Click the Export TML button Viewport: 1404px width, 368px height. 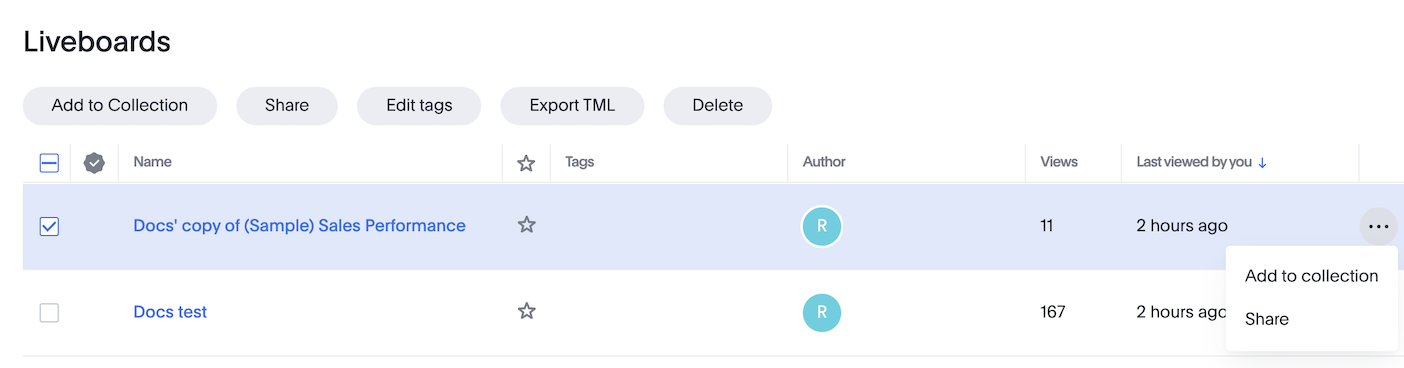572,105
